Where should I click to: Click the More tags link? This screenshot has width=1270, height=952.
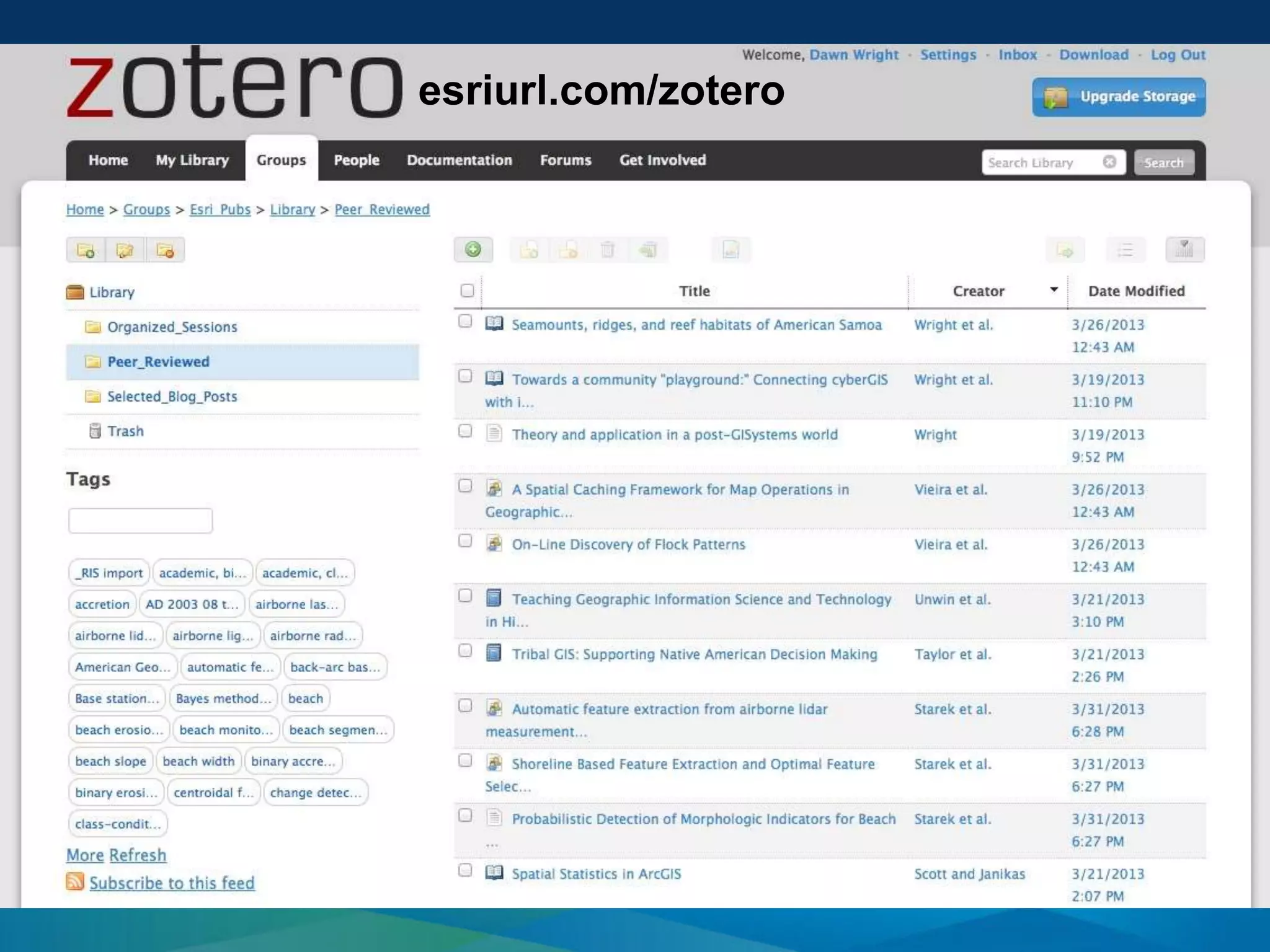pos(85,855)
